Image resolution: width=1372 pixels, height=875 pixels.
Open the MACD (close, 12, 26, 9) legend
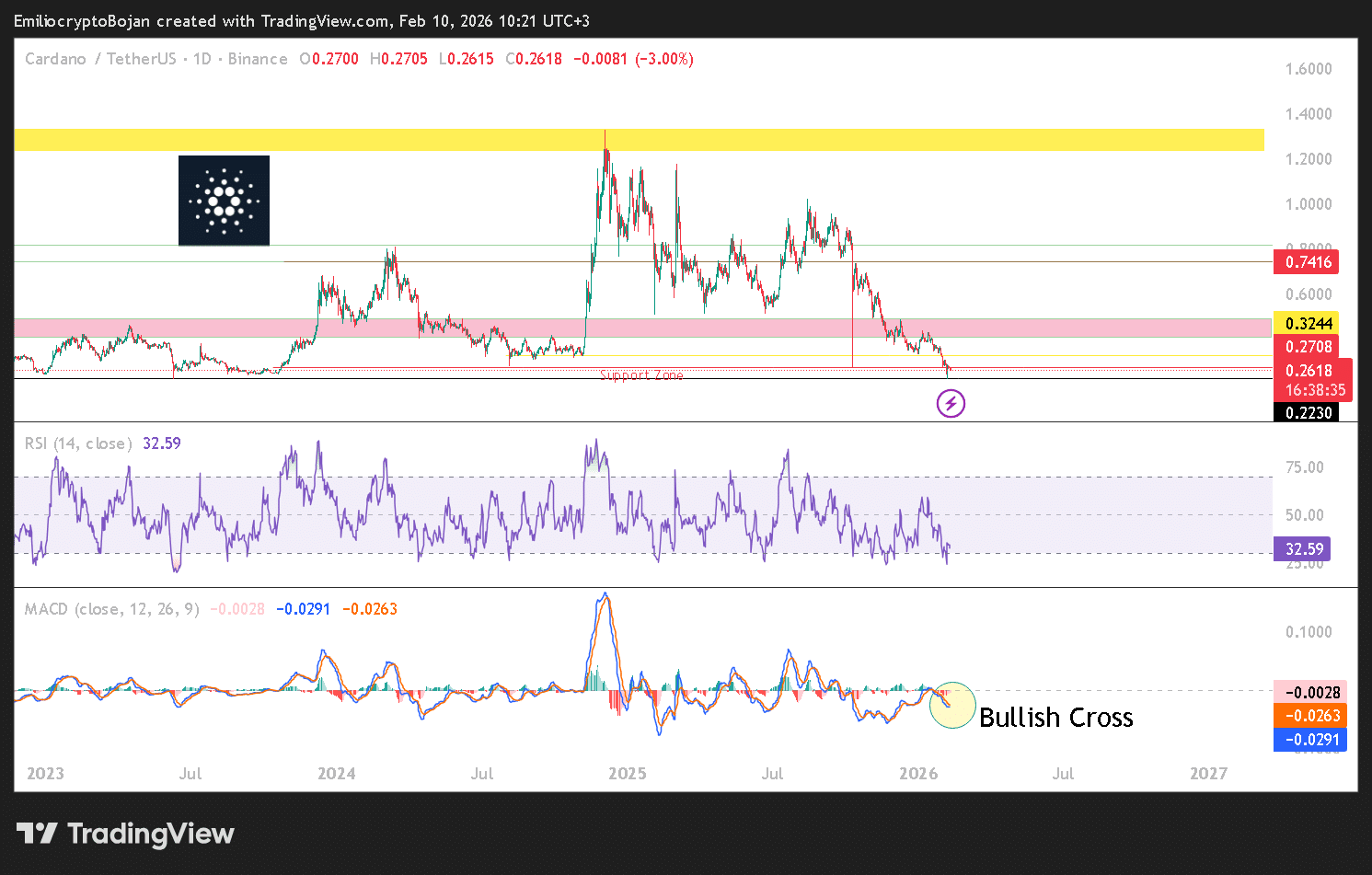111,609
